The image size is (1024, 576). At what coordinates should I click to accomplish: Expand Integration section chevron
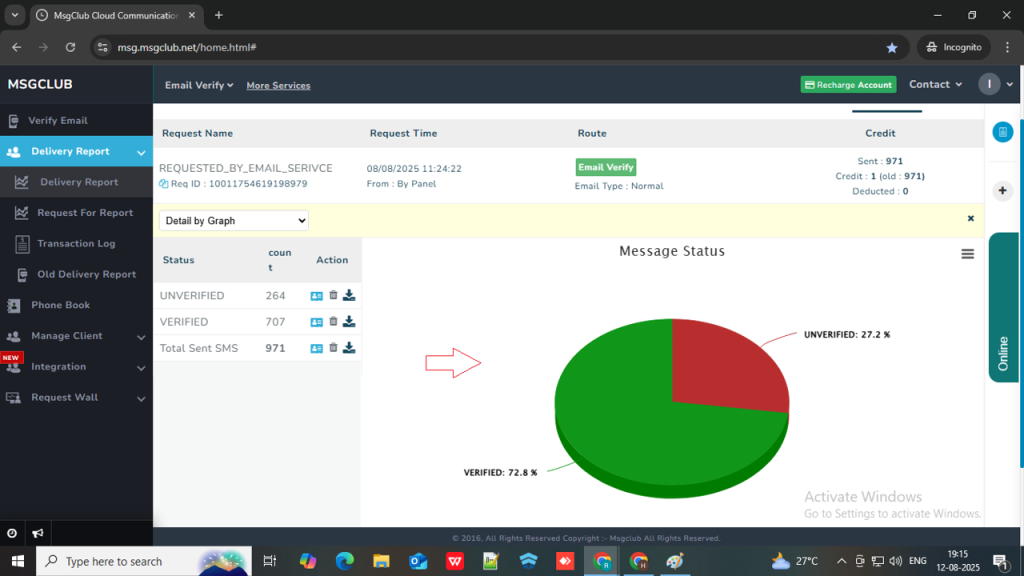tap(141, 368)
